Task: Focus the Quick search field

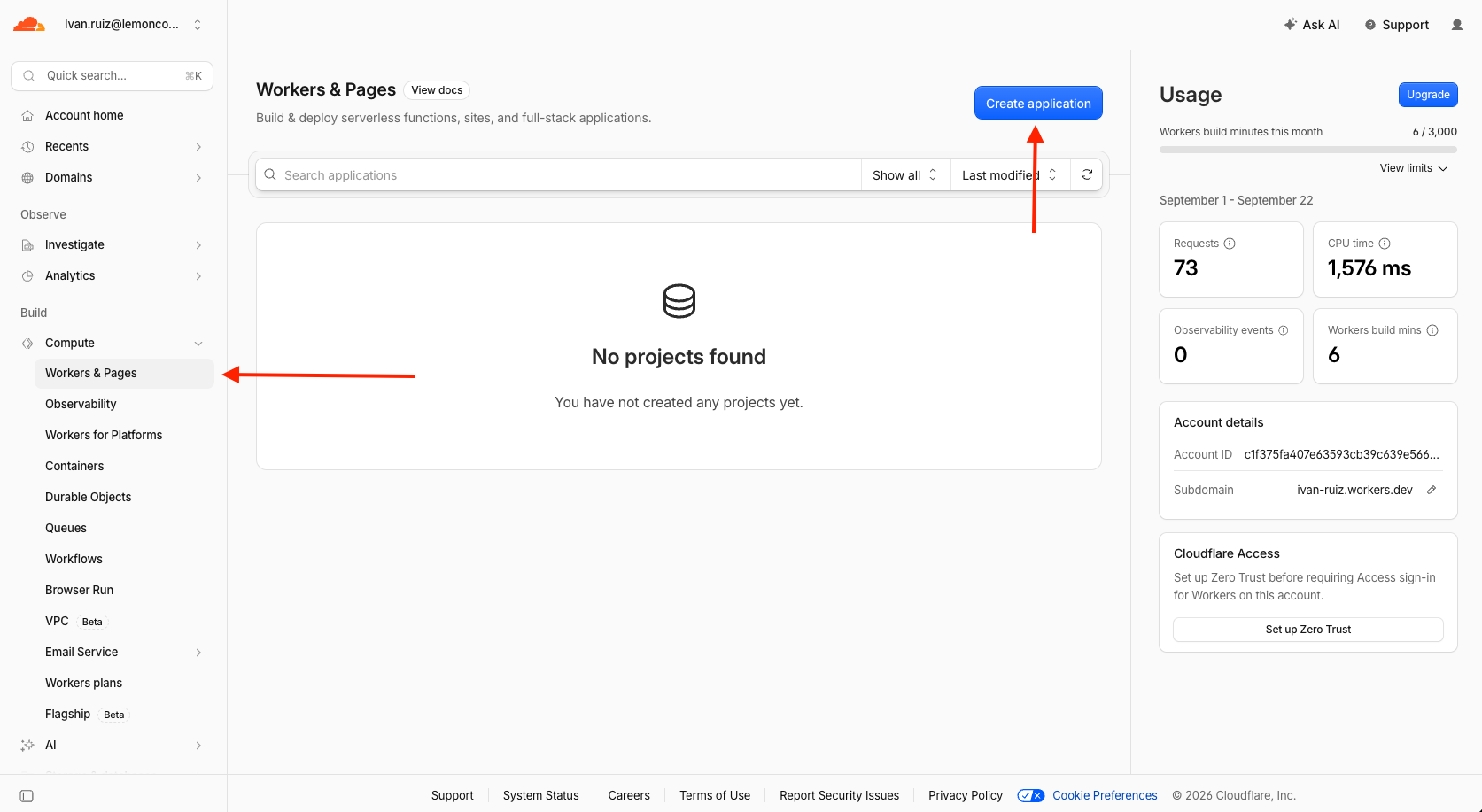Action: (112, 76)
